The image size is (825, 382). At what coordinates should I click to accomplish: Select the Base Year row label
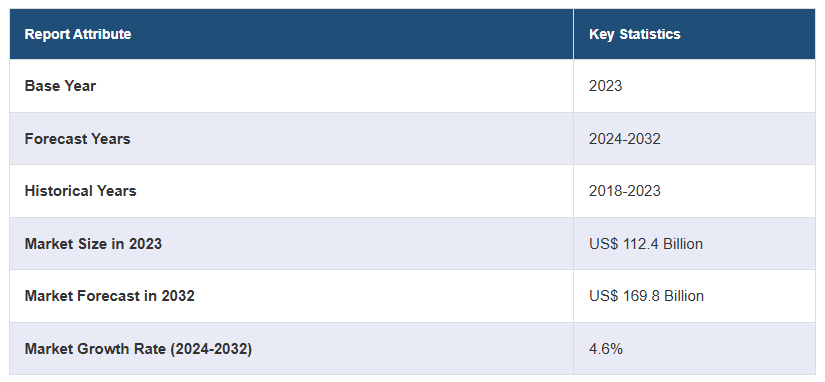(x=60, y=86)
